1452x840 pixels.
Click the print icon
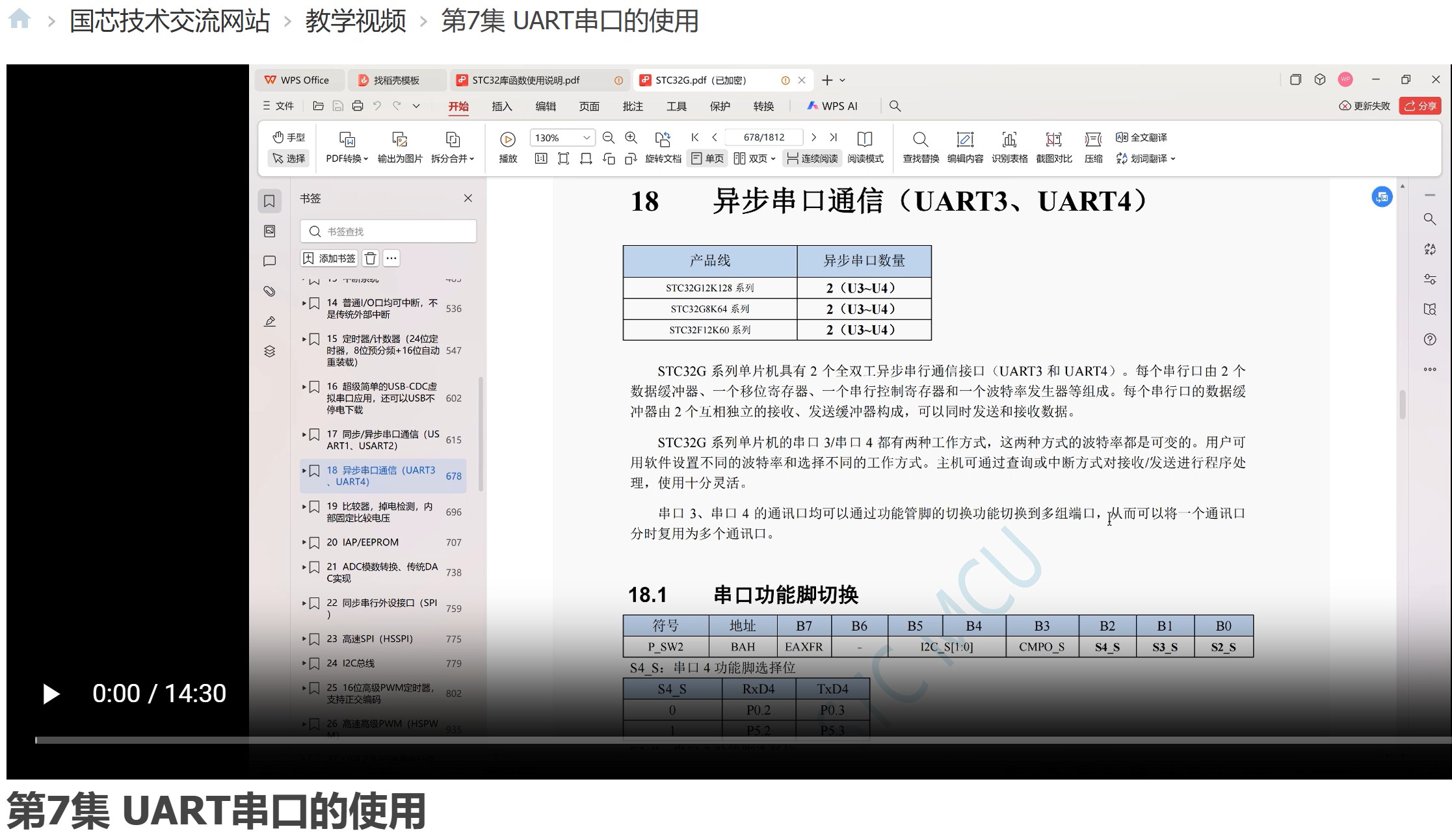(358, 106)
